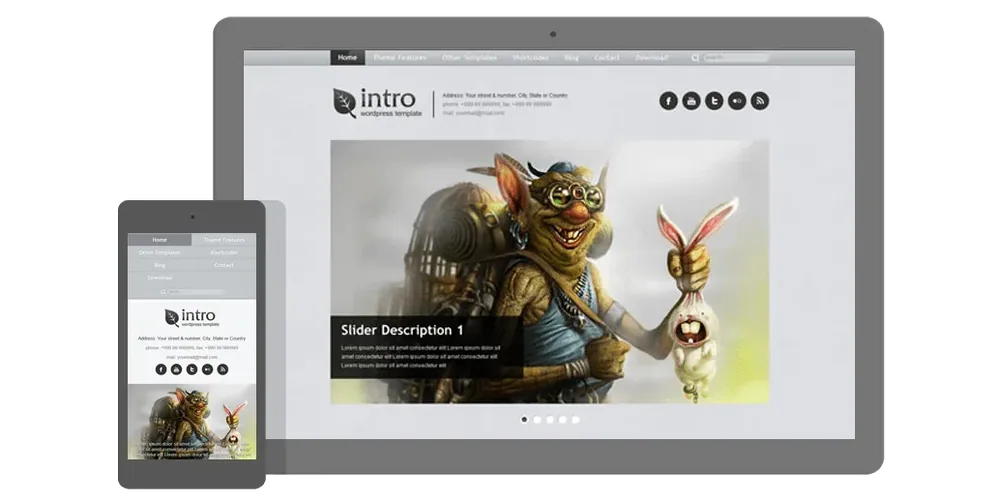Screen dimensions: 1000x501
Task: Focus the search field on tablet
Action: pos(737,58)
